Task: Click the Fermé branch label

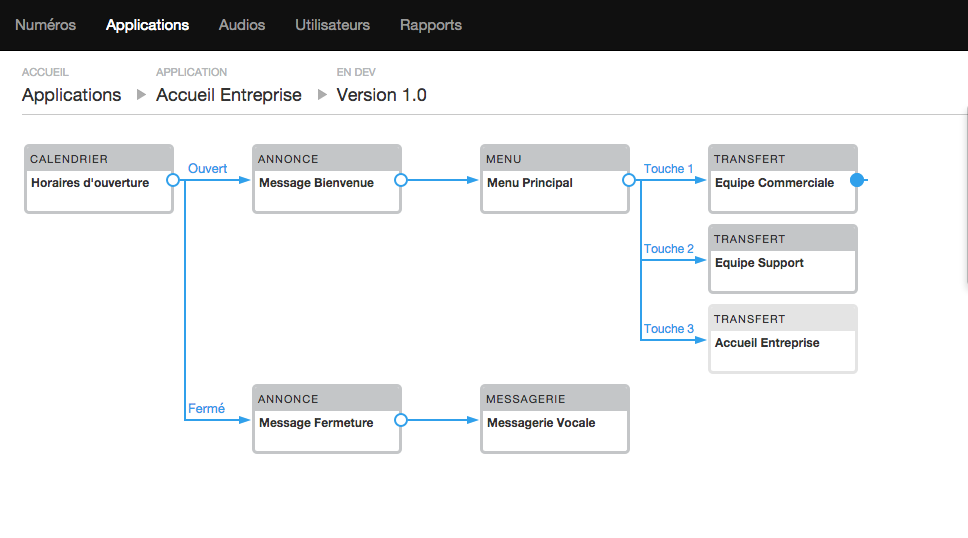Action: point(206,409)
